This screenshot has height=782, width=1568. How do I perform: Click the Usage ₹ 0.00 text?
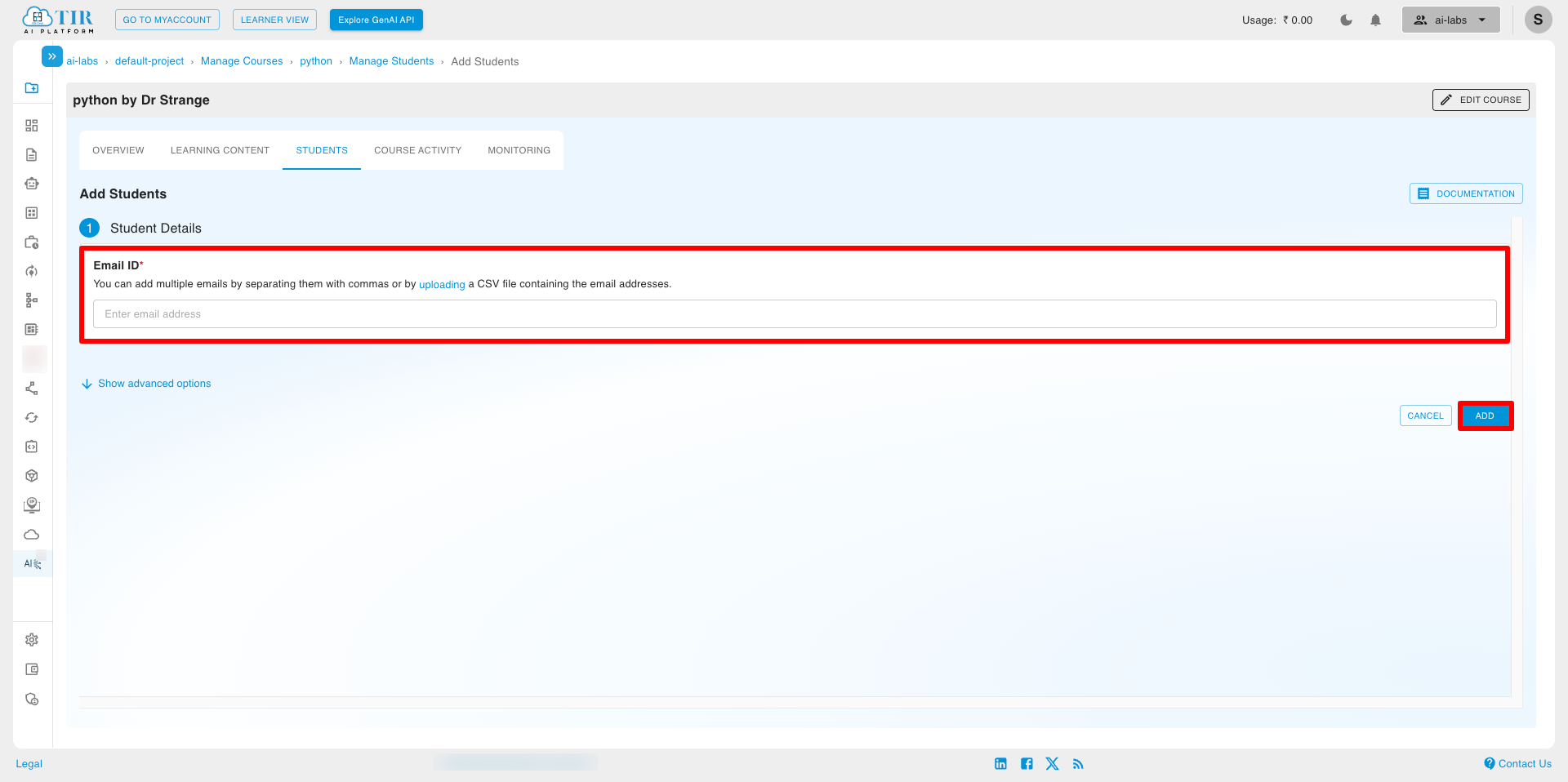click(x=1277, y=20)
